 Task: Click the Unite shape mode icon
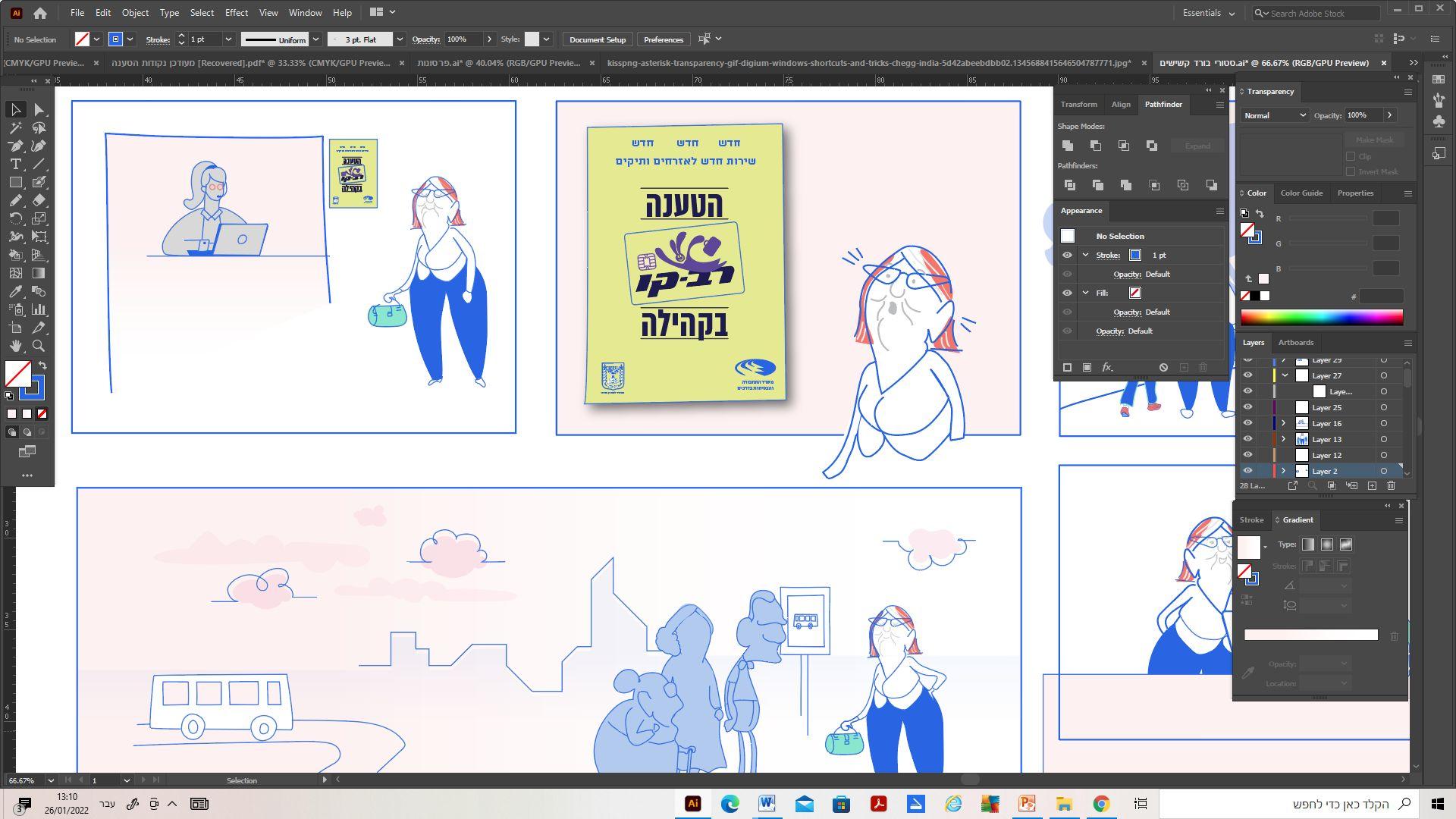(1068, 146)
